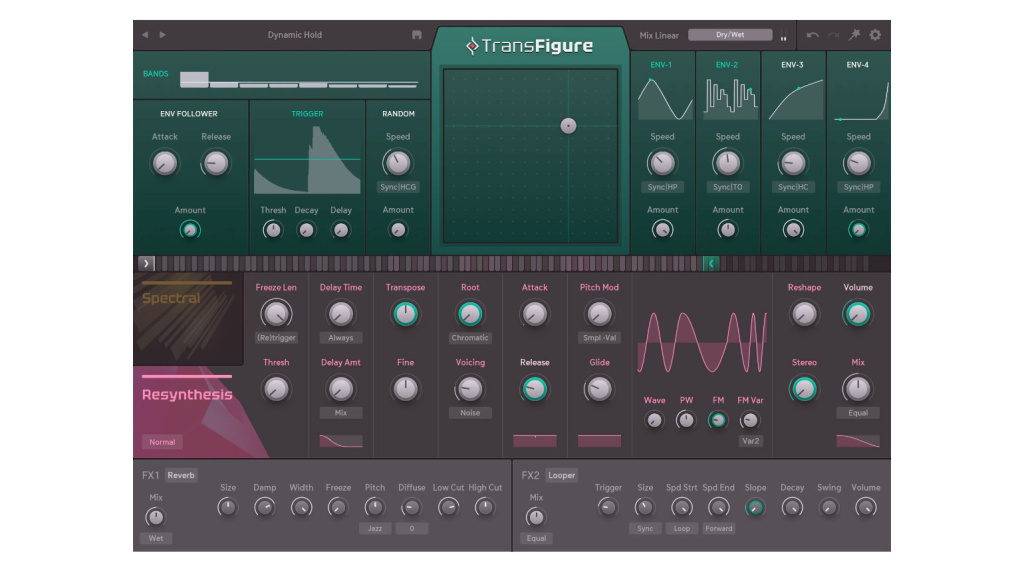Click the TransFigure logo
The height and width of the screenshot is (565, 1024).
point(530,46)
